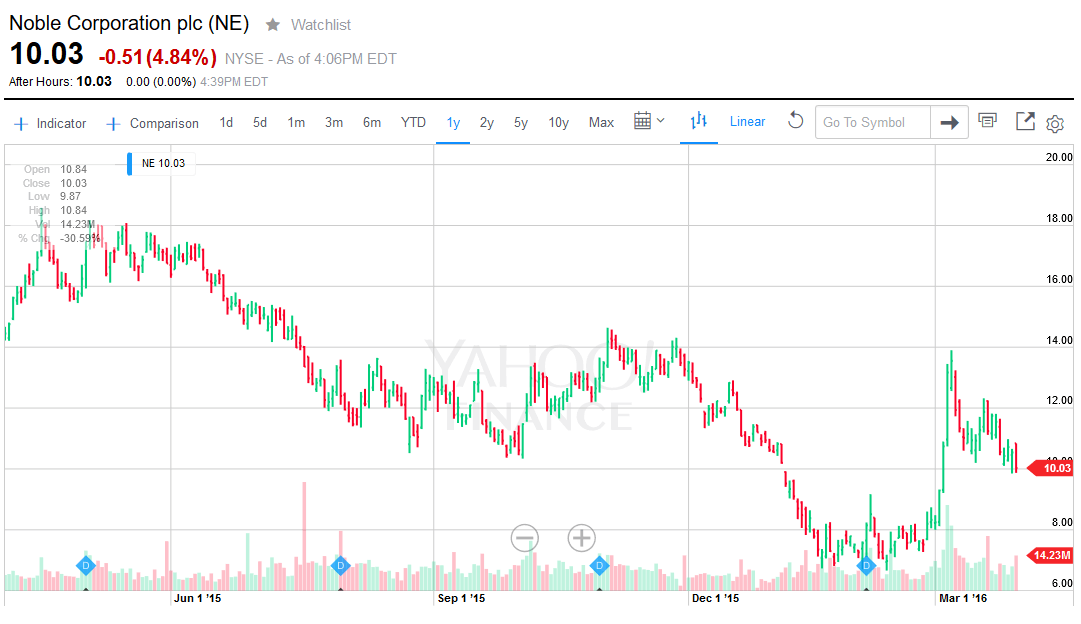Switch chart to 5y range
This screenshot has width=1081, height=624.
(521, 123)
